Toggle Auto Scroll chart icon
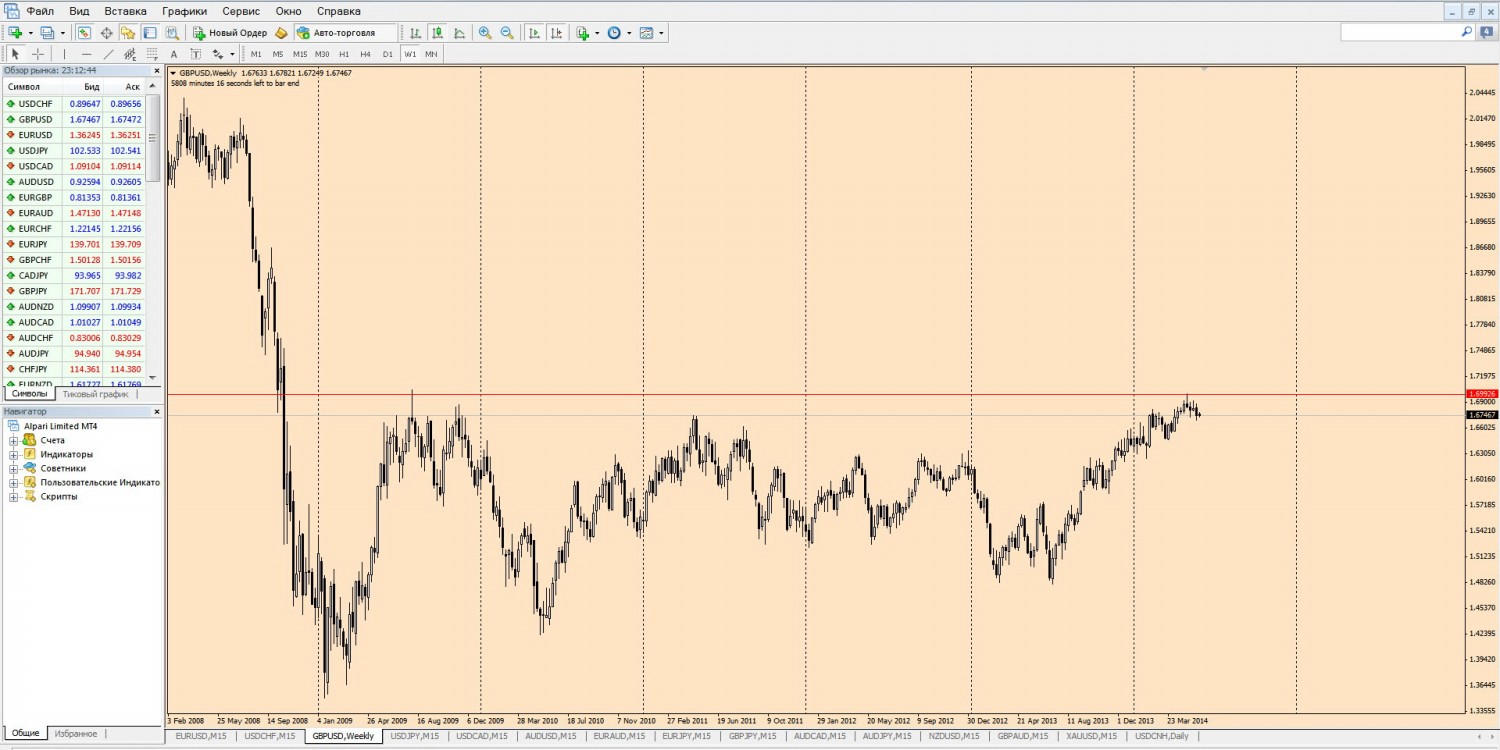1500x750 pixels. click(534, 33)
